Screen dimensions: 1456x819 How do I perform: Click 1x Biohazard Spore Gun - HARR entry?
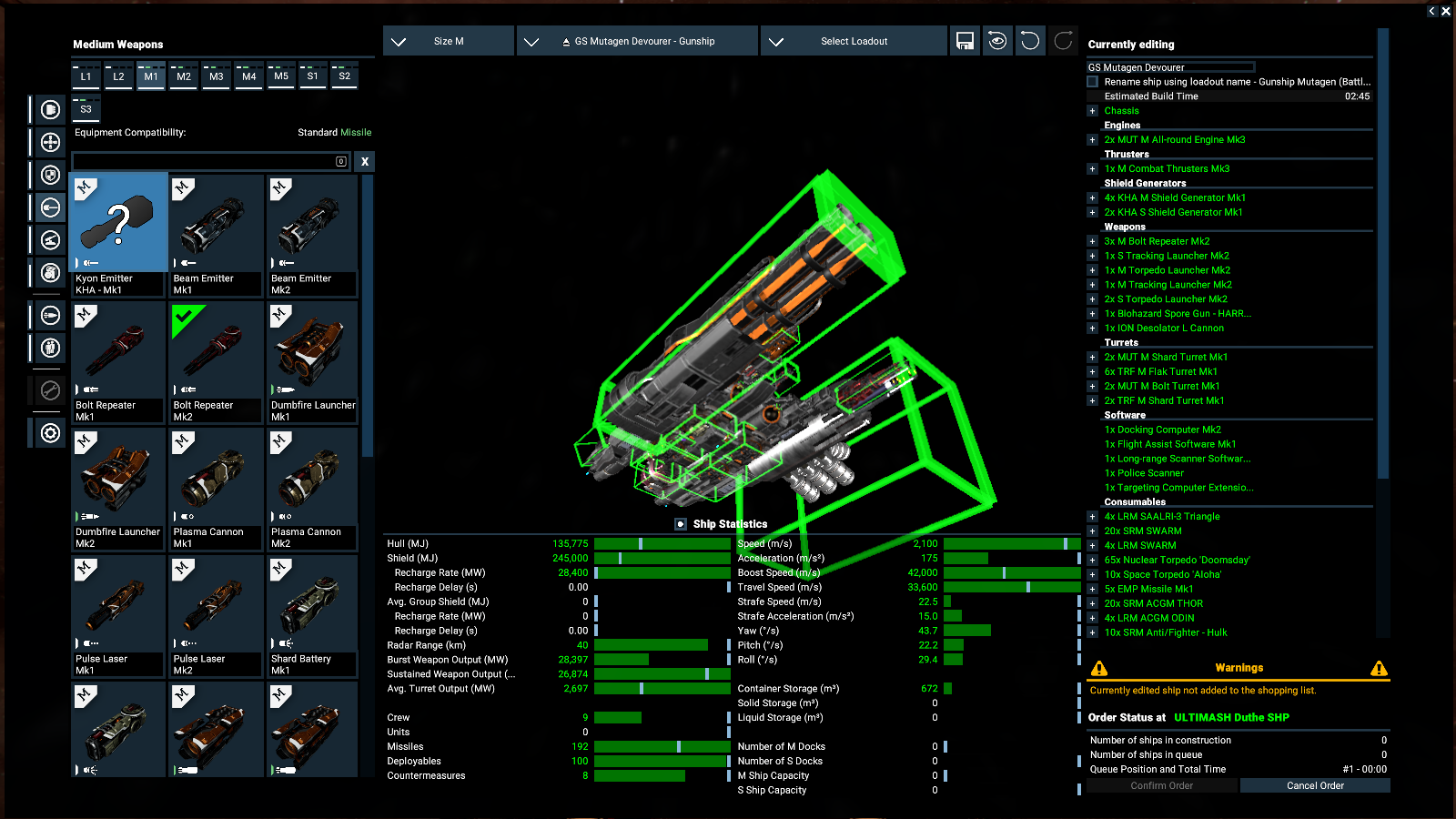1178,314
